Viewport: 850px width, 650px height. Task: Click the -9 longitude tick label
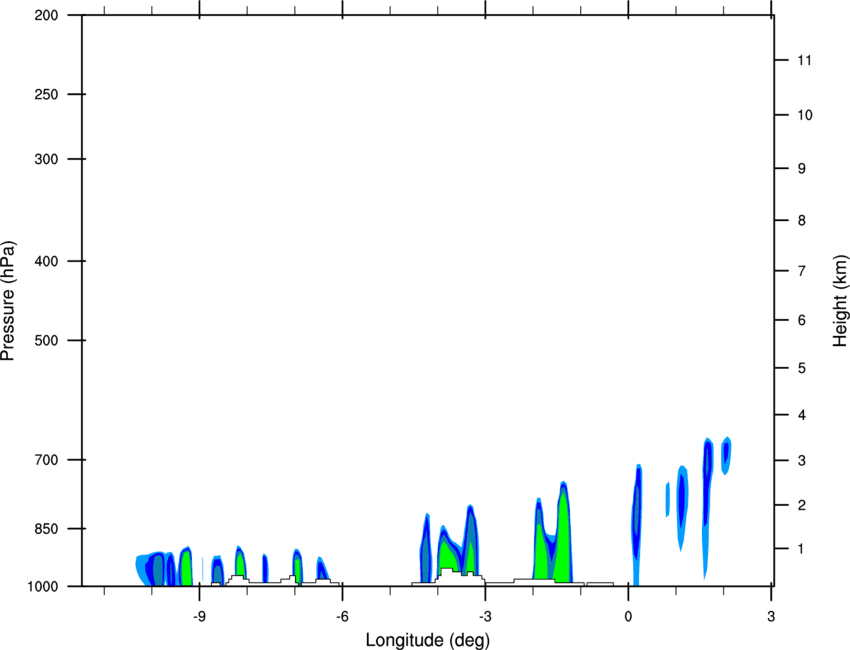(199, 616)
